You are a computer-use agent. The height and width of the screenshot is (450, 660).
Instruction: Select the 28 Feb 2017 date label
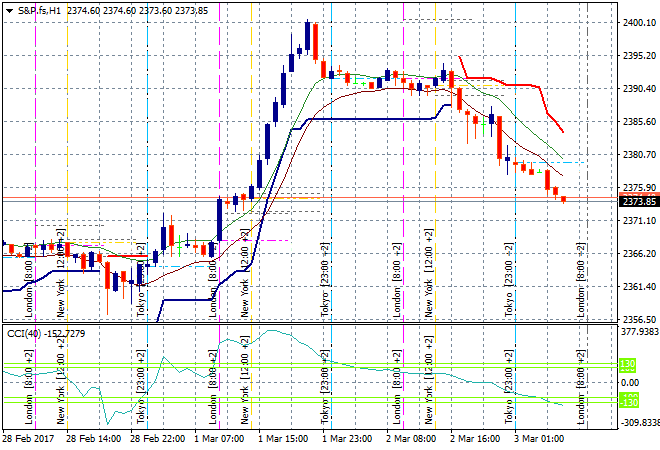click(27, 438)
